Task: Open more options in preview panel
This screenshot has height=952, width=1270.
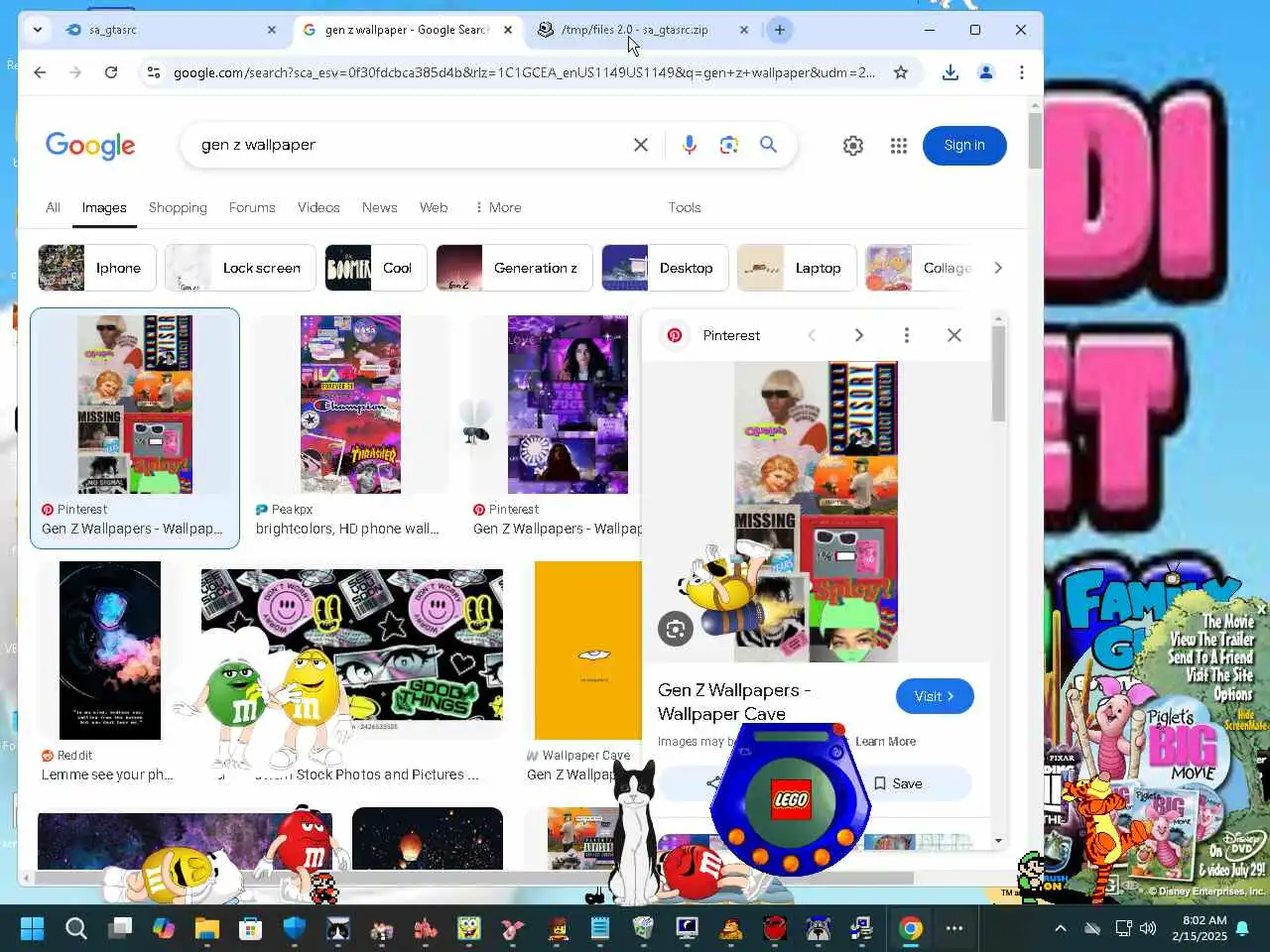Action: (x=907, y=335)
